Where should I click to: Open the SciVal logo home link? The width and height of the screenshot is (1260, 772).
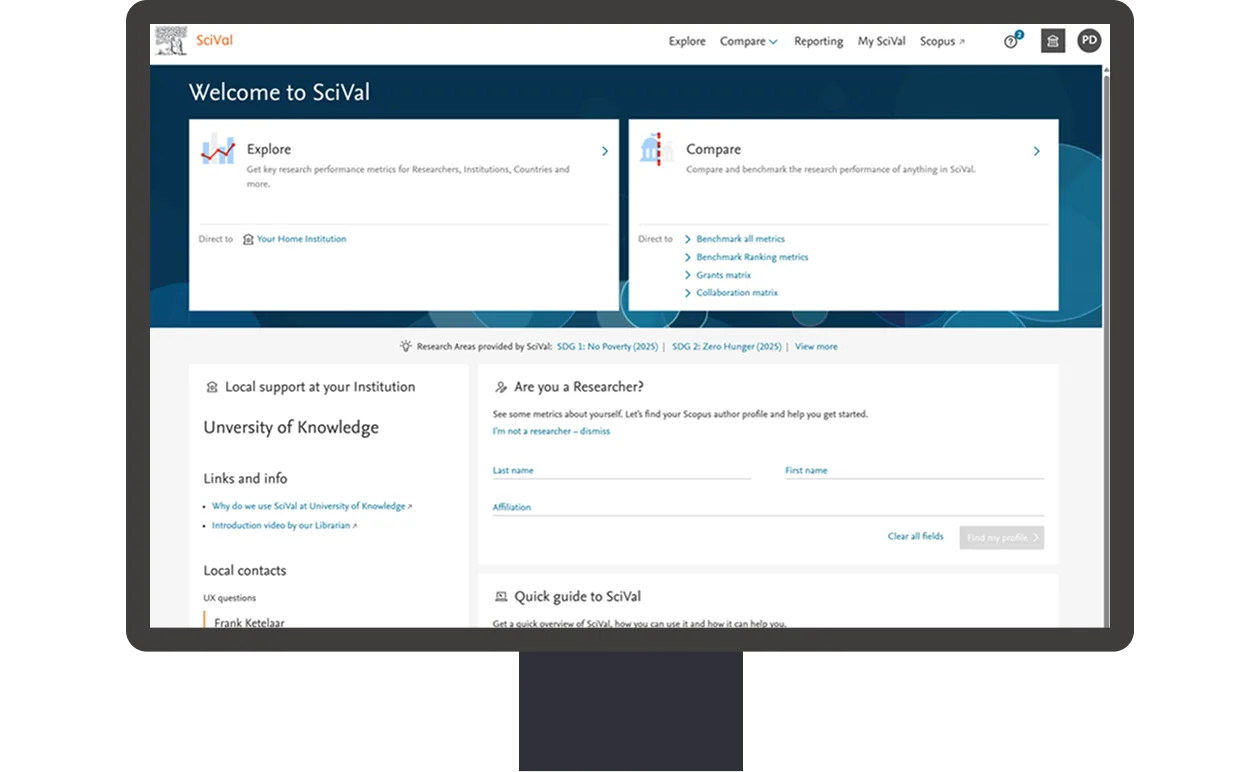click(195, 41)
